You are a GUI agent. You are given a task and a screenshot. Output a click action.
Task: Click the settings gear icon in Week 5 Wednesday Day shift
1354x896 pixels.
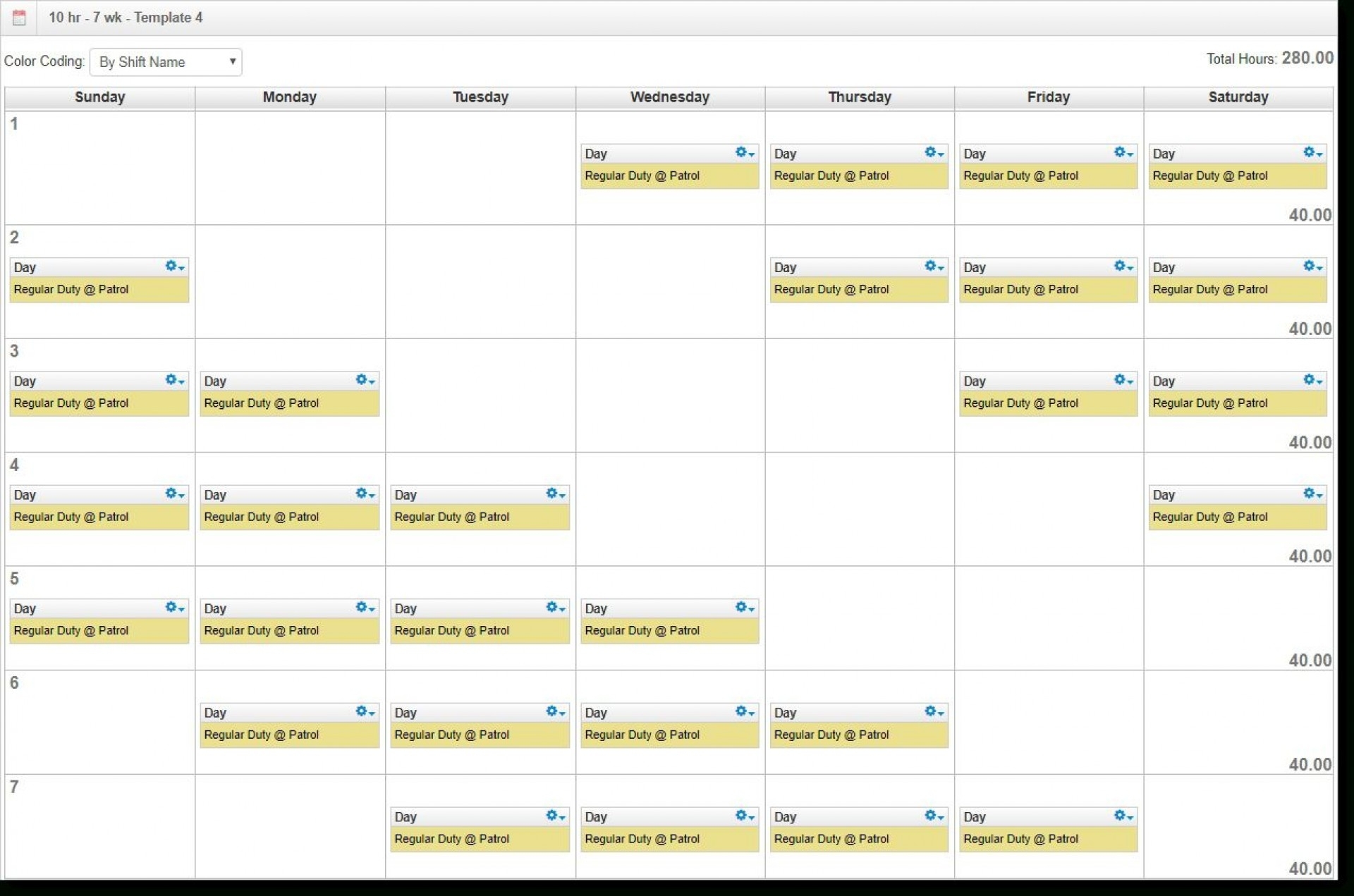pos(745,607)
